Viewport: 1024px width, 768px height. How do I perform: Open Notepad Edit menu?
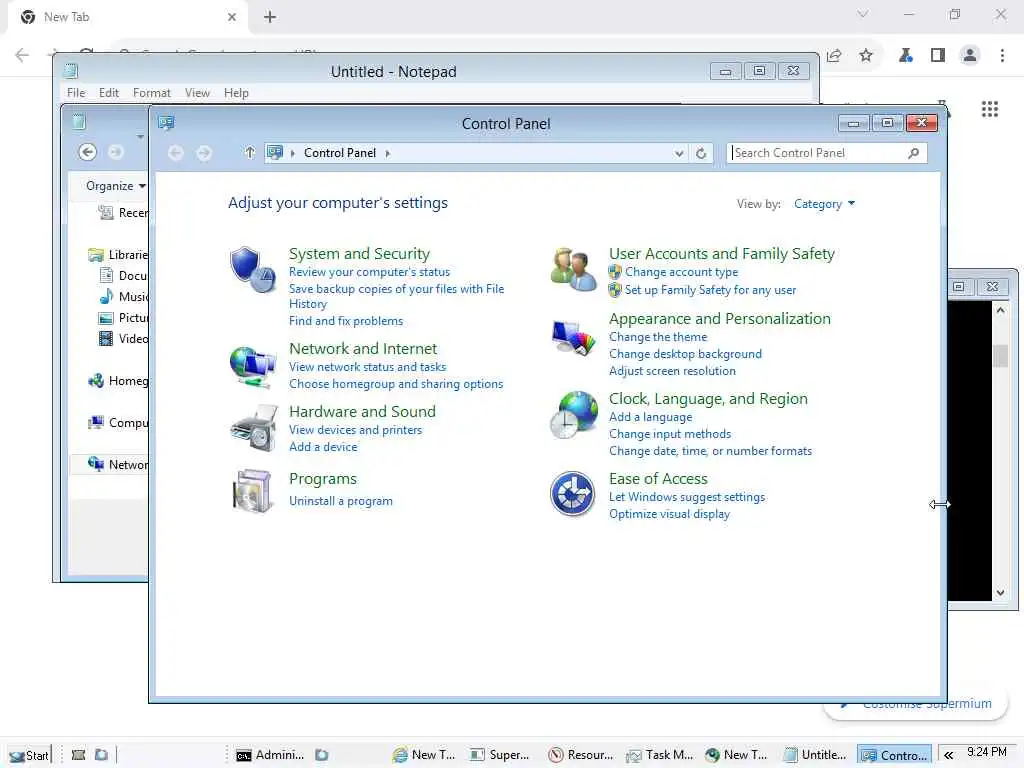[x=108, y=93]
